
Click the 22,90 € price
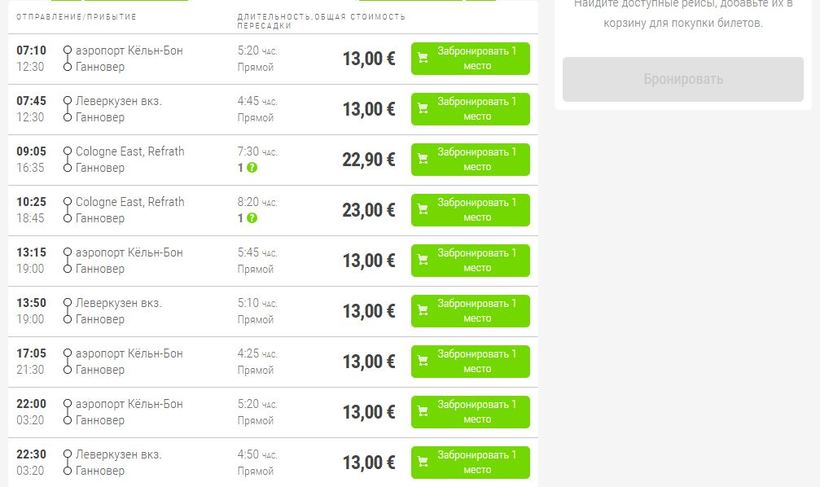(x=369, y=160)
